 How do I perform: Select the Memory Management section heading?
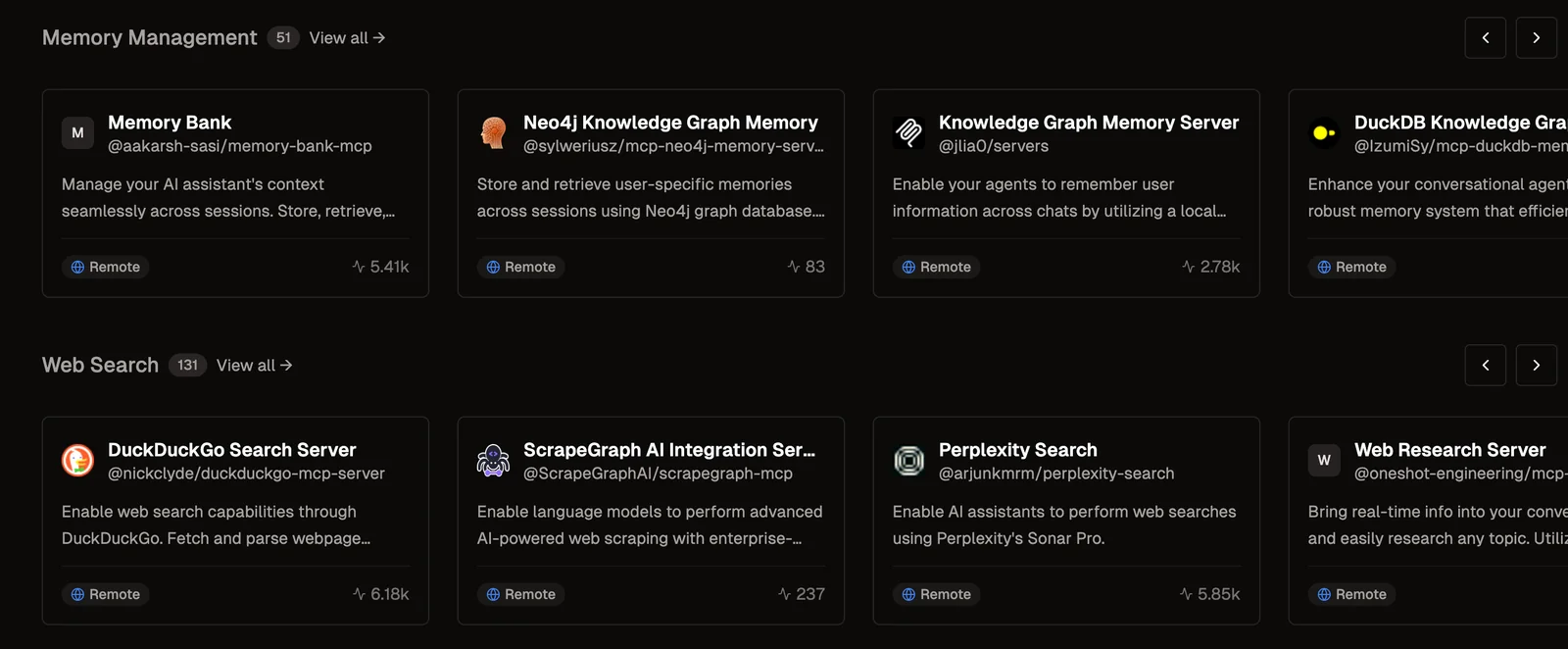[x=149, y=37]
